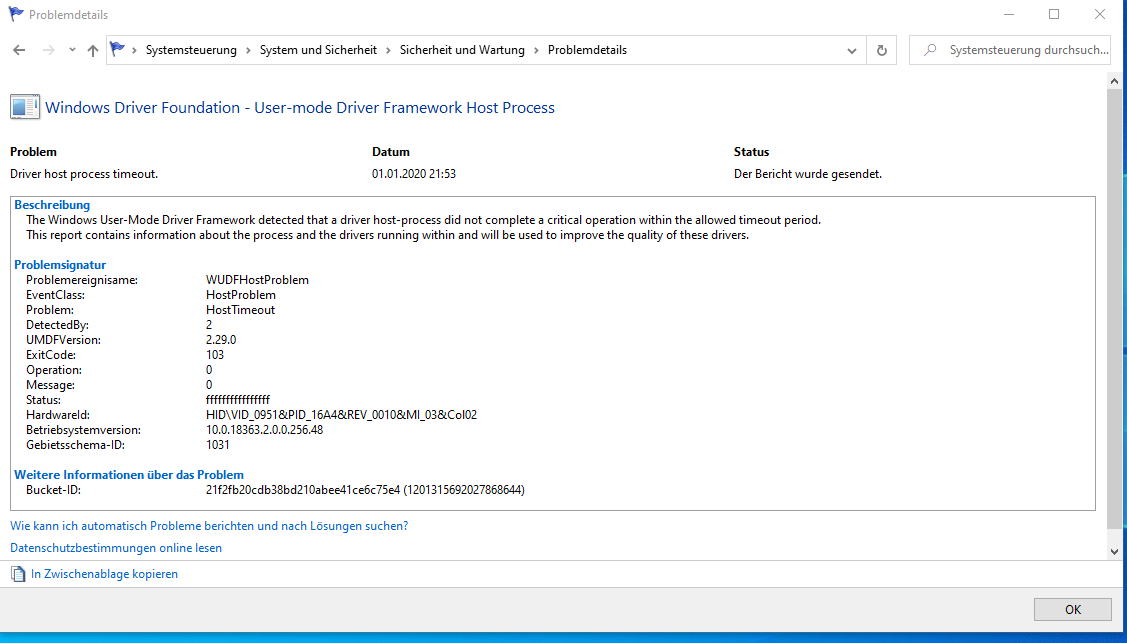
Task: Maximize the Problemdetails window
Action: click(x=1054, y=14)
